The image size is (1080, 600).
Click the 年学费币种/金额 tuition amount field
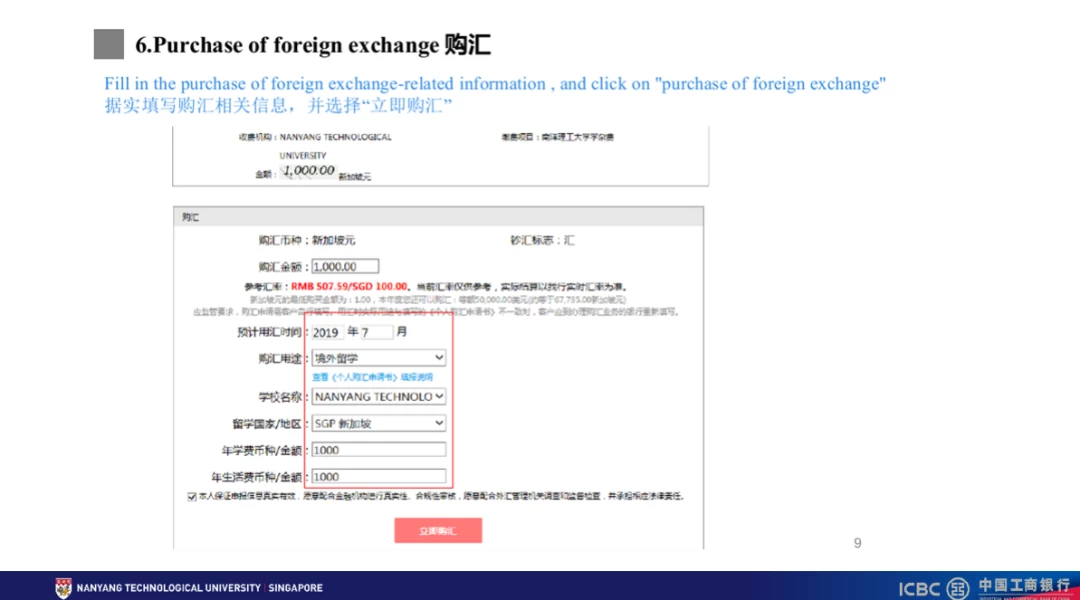[x=379, y=450]
